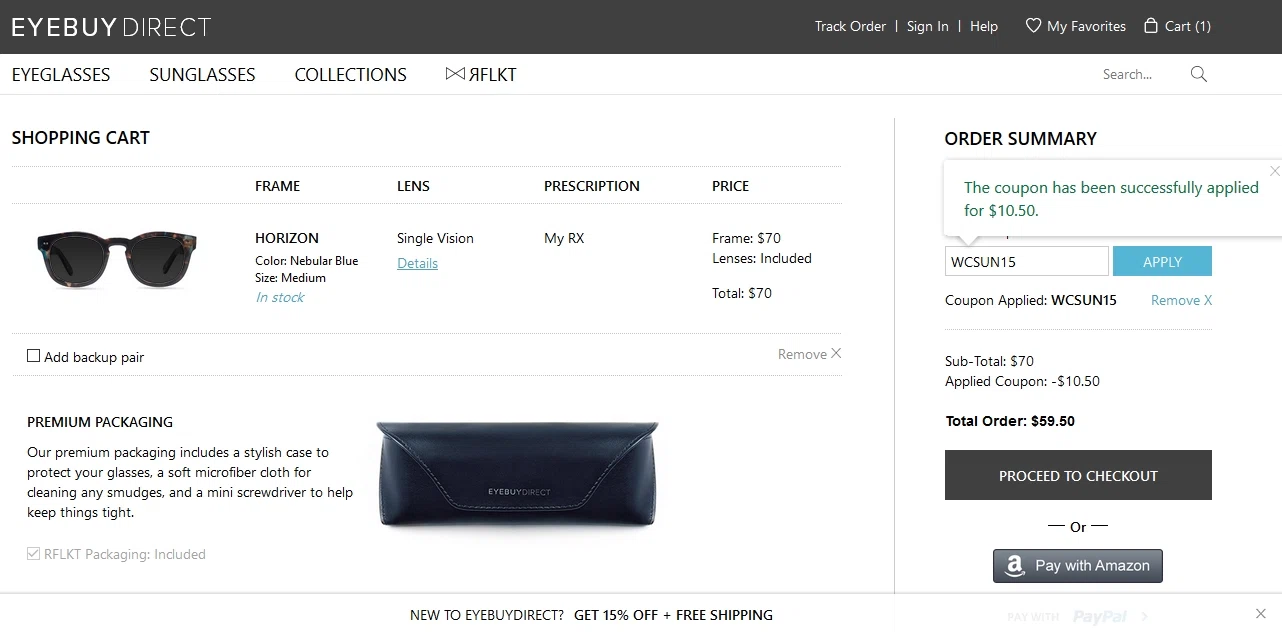This screenshot has height=632, width=1282.
Task: Open the Eyeglasses menu
Action: 61,75
